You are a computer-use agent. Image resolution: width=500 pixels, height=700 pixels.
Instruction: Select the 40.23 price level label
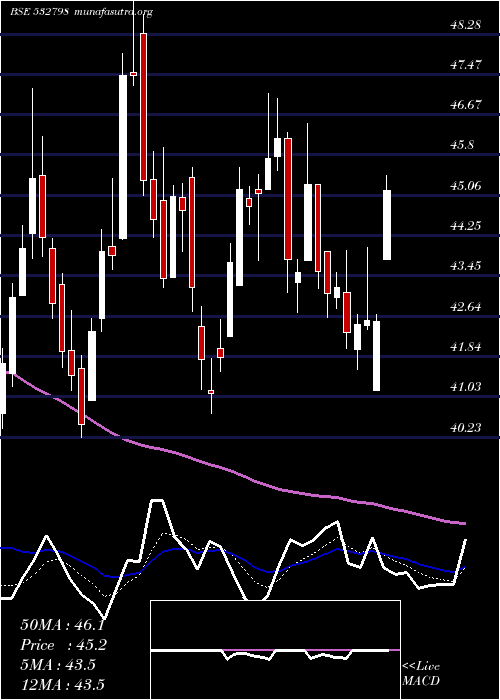click(465, 428)
